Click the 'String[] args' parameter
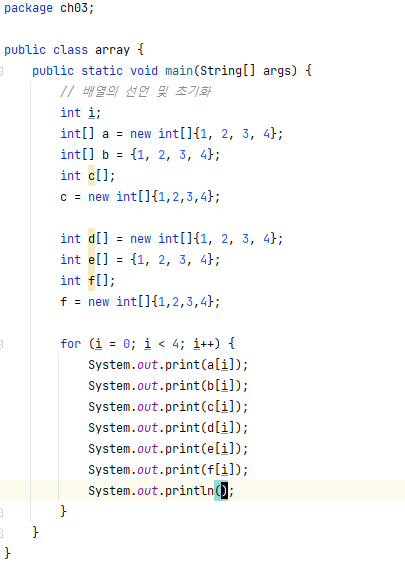Image resolution: width=405 pixels, height=566 pixels. [245, 71]
